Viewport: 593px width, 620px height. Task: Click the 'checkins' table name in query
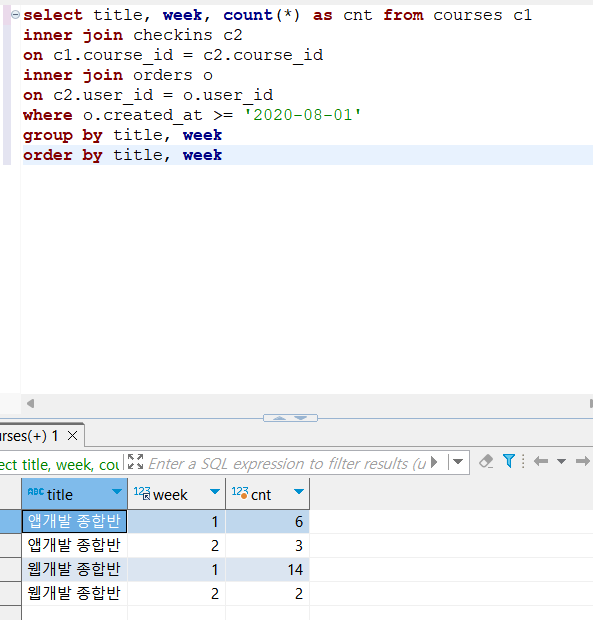pyautogui.click(x=172, y=35)
